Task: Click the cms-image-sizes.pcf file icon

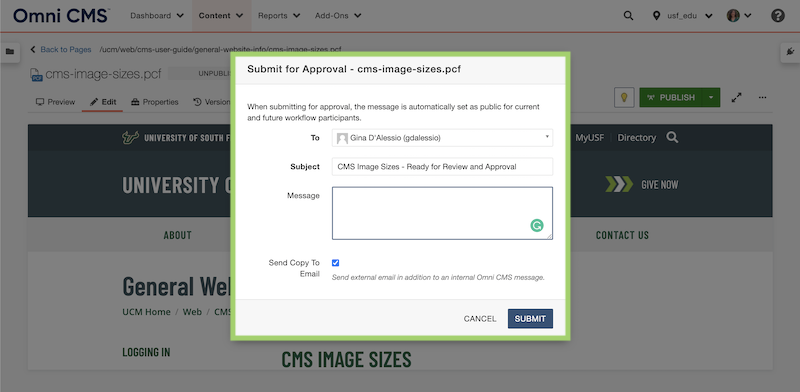Action: coord(36,75)
